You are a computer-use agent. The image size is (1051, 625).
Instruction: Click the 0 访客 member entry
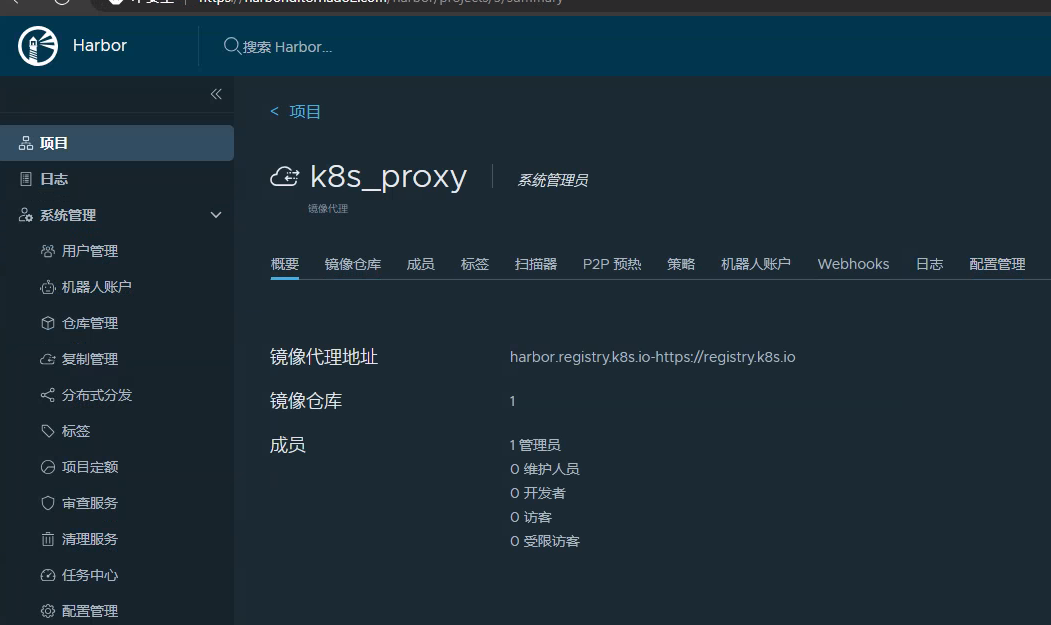point(531,517)
